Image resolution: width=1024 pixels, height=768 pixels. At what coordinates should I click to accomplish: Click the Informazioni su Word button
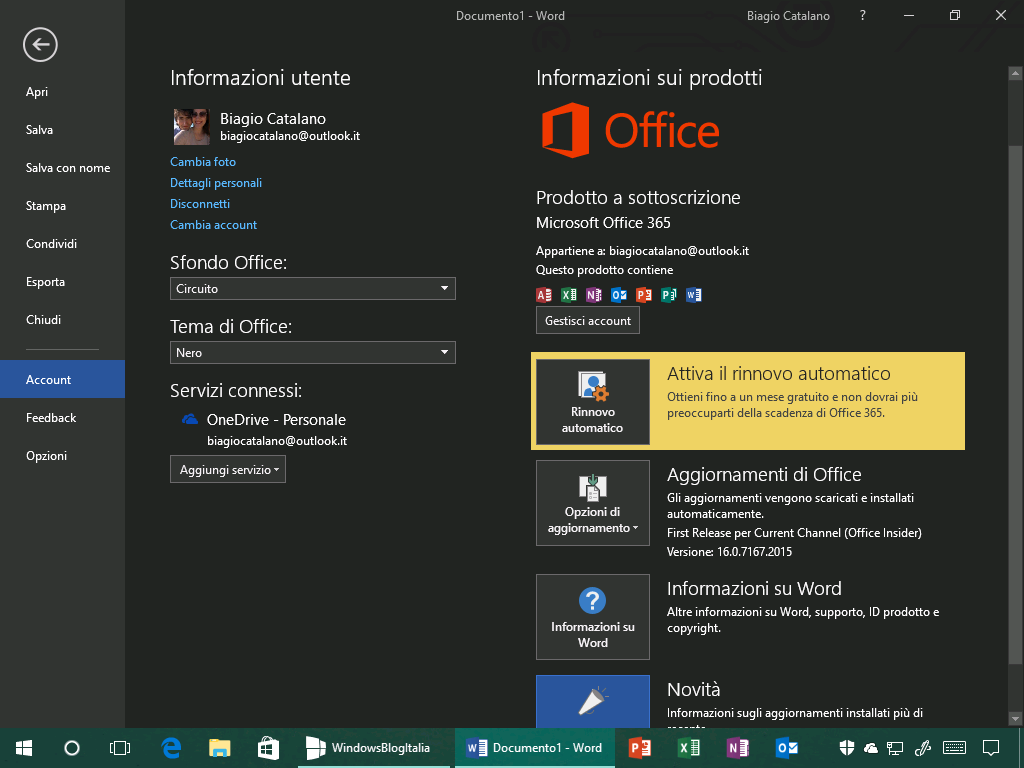pyautogui.click(x=593, y=616)
